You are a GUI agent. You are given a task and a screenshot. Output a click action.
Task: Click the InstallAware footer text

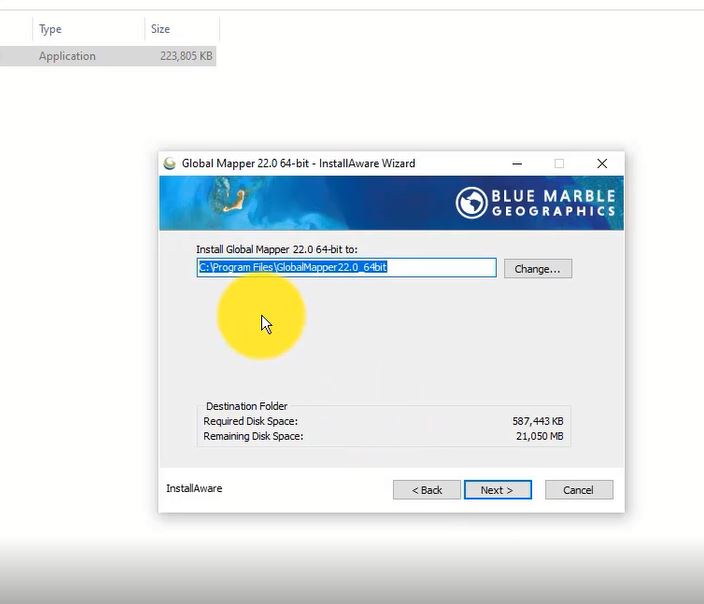194,488
